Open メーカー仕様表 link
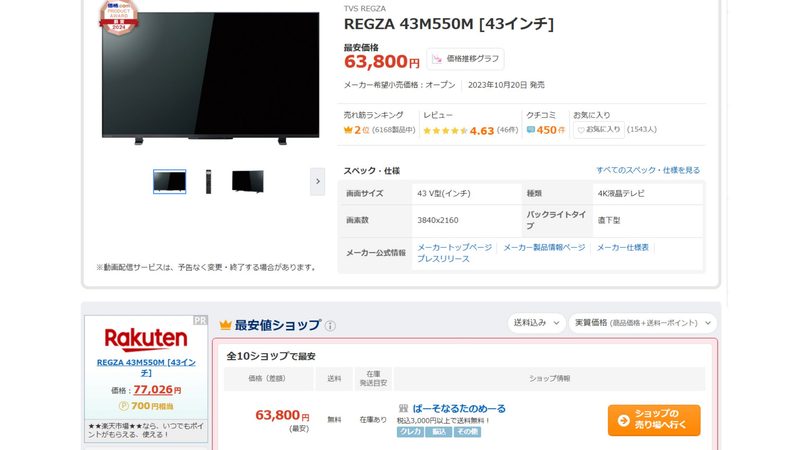The image size is (800, 450). click(x=622, y=247)
